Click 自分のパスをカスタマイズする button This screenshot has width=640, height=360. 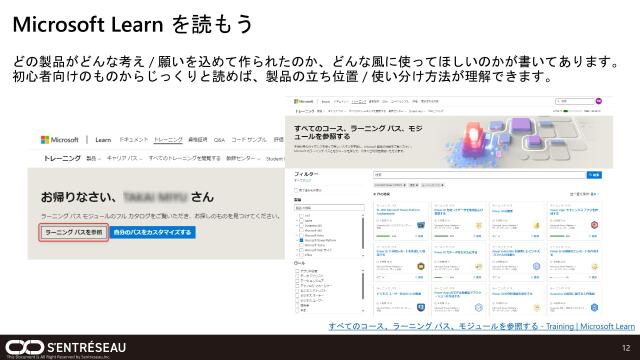click(153, 232)
